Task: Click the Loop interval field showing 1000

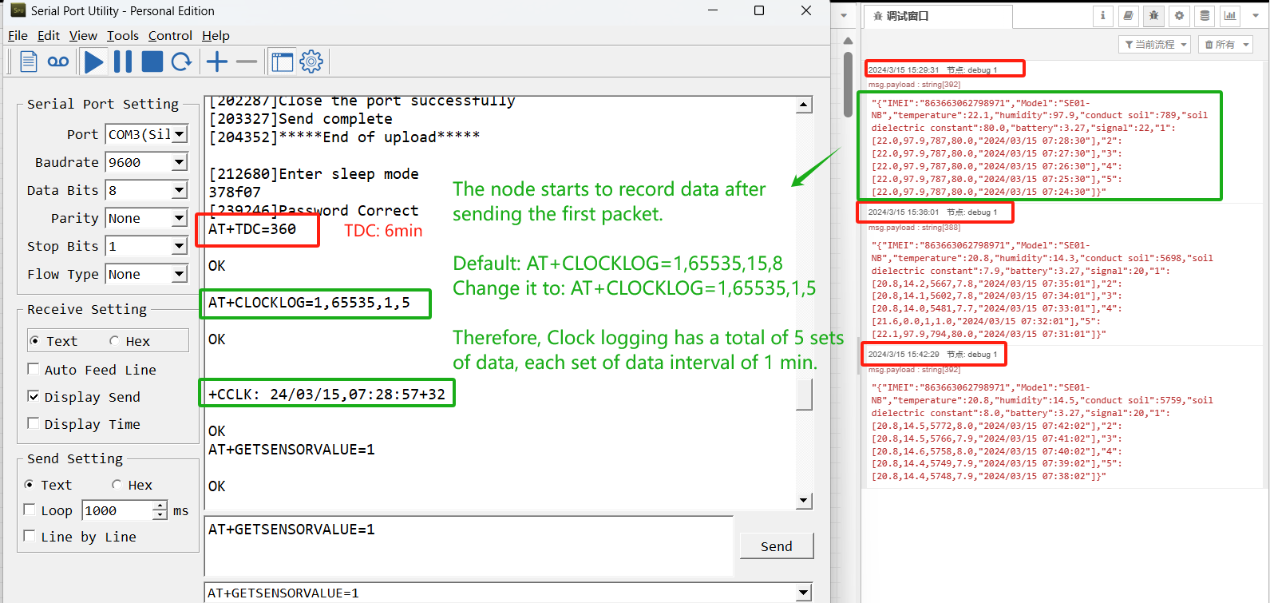Action: pos(117,510)
